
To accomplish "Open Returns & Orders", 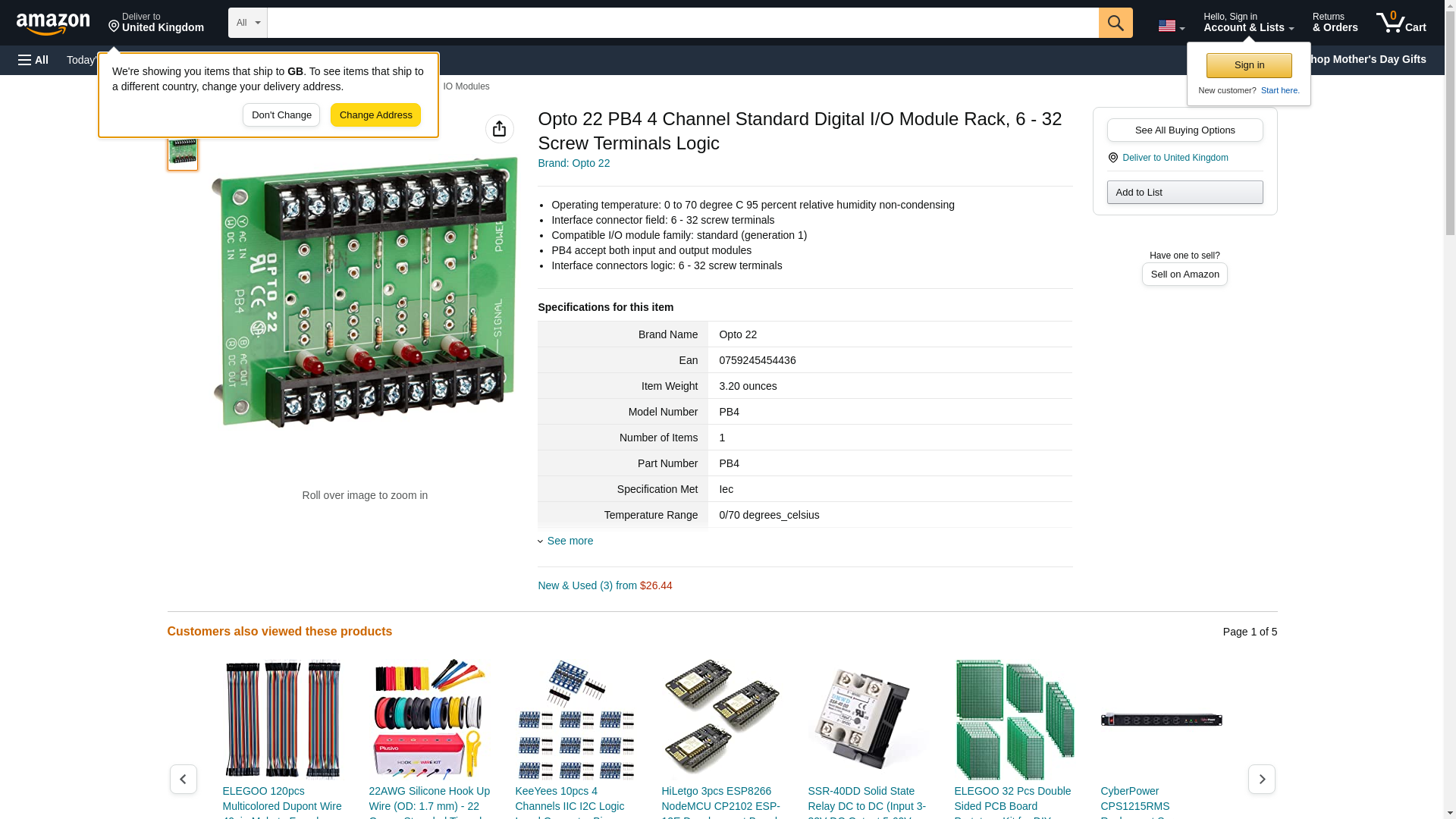I will click(1335, 23).
